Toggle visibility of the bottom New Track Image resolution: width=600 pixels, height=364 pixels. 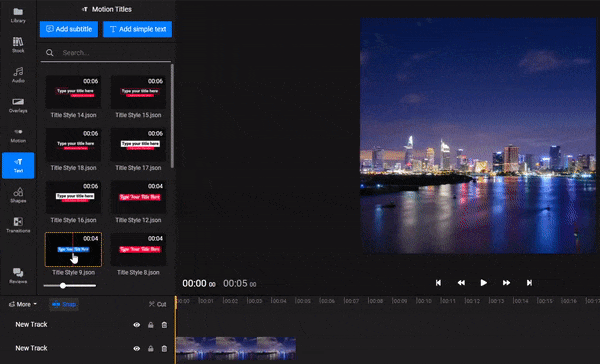[137, 348]
